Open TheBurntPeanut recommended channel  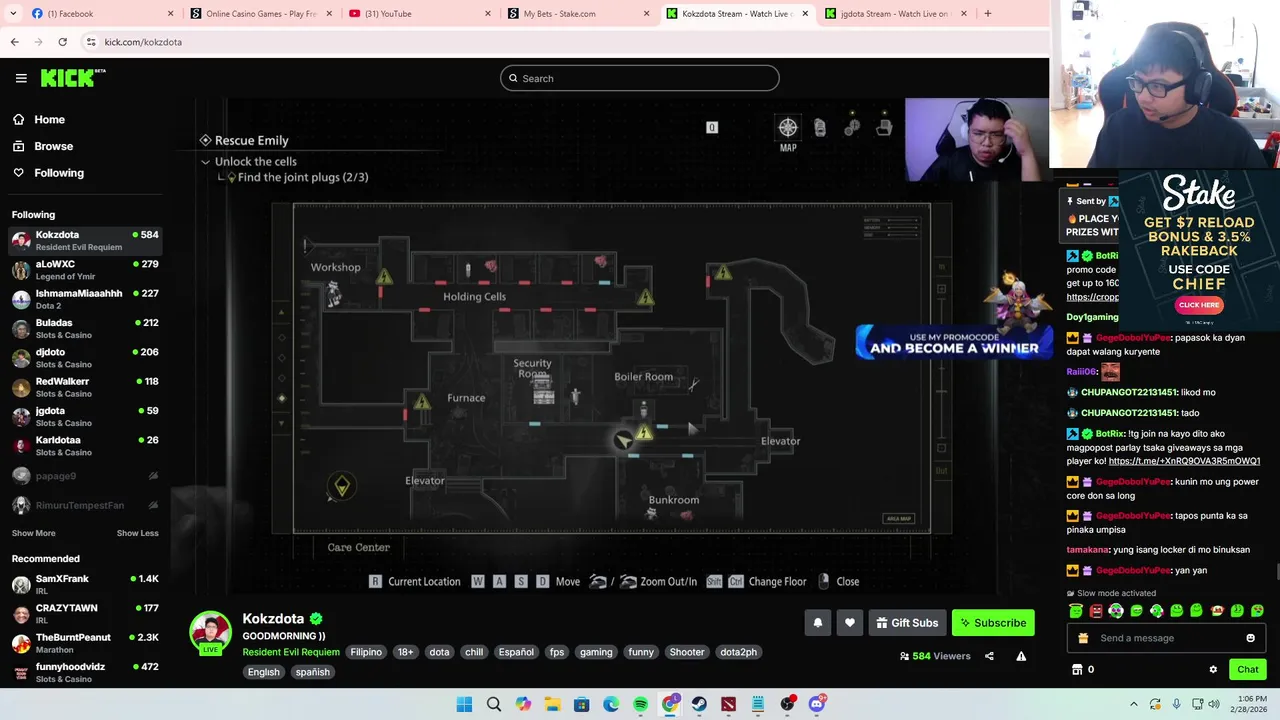tap(85, 643)
